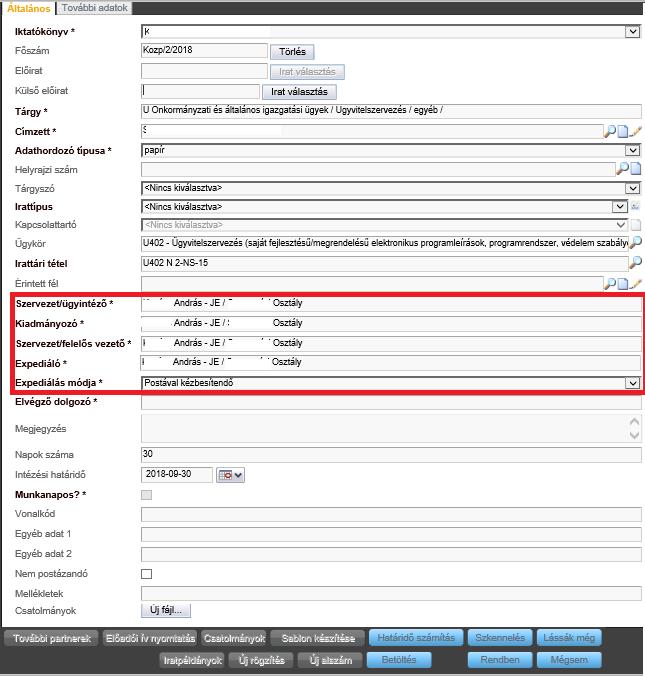The height and width of the screenshot is (676, 645).
Task: Click the Egyéb adat 1 field
Action: (x=391, y=534)
